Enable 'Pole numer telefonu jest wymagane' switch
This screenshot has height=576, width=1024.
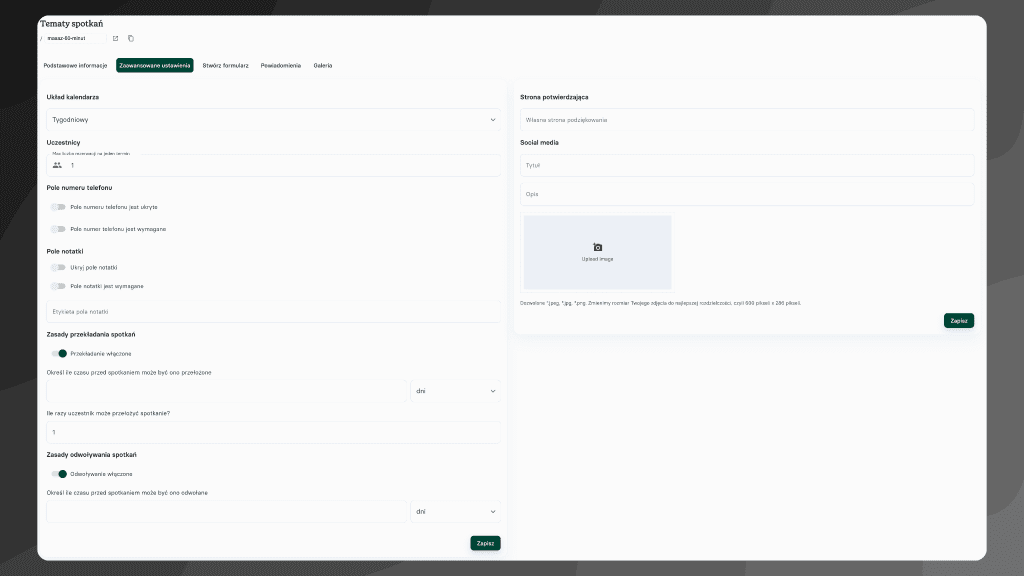(x=58, y=229)
